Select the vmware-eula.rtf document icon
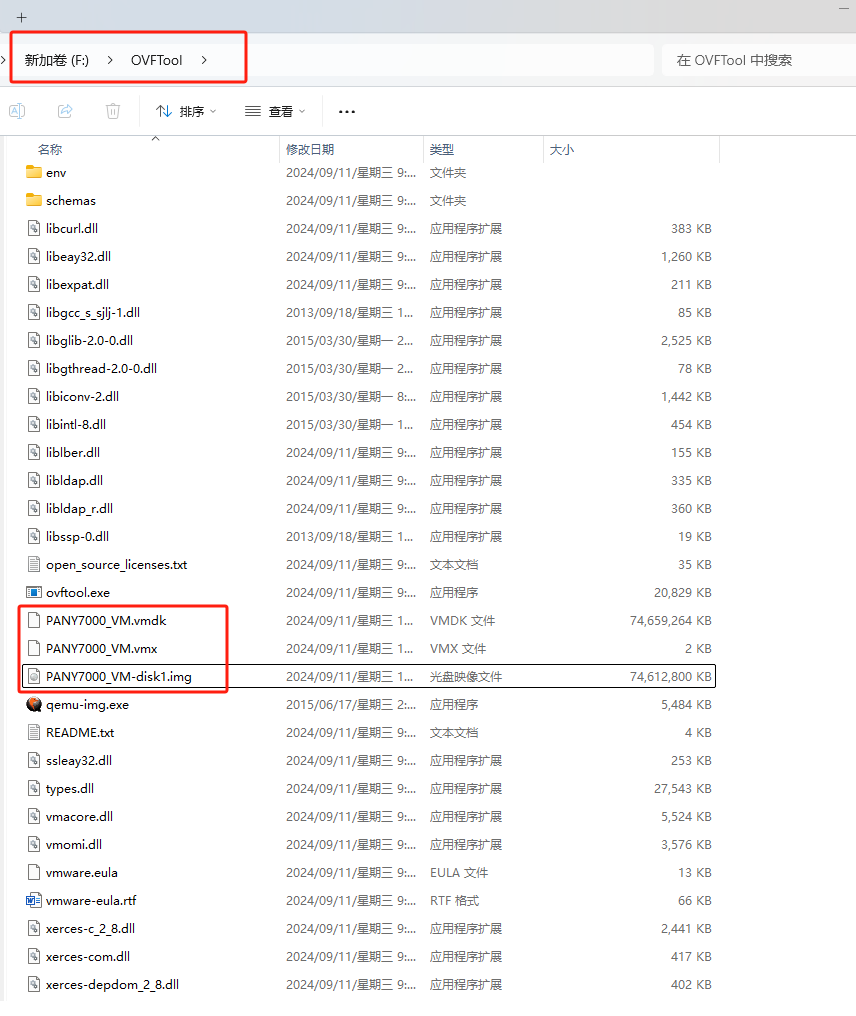 tap(34, 901)
